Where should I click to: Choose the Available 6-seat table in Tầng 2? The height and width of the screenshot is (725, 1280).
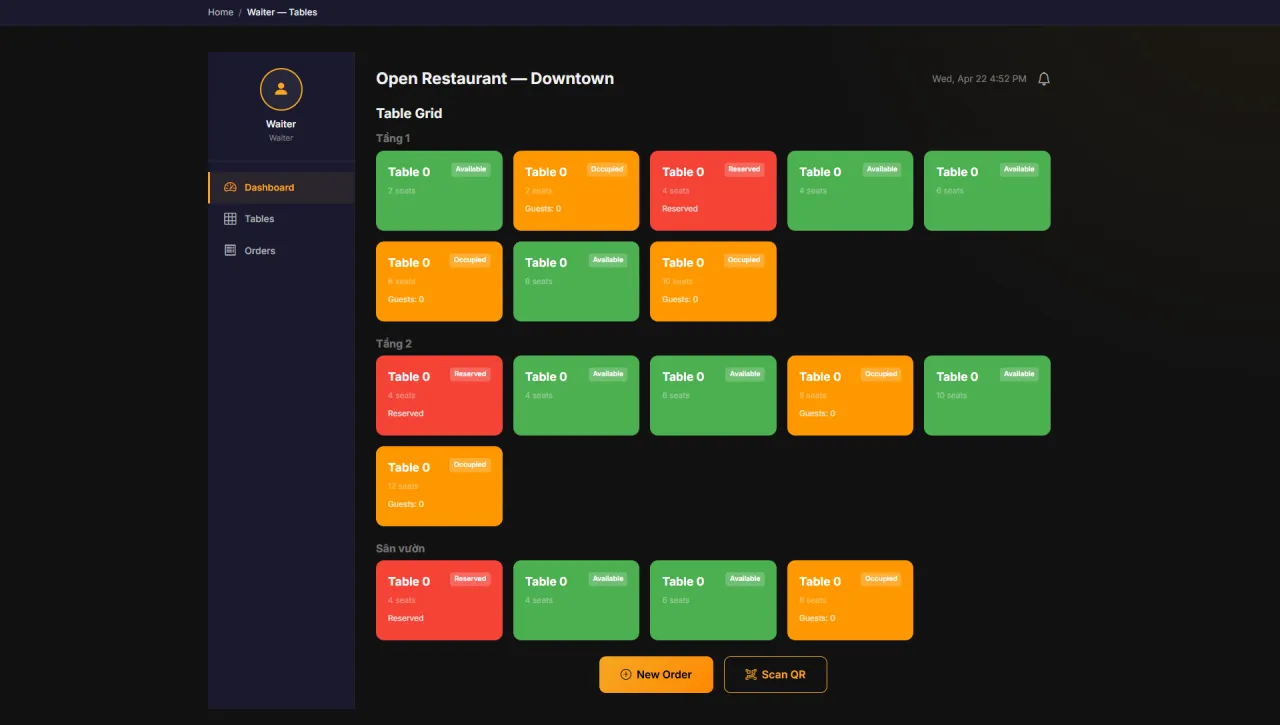pos(713,395)
